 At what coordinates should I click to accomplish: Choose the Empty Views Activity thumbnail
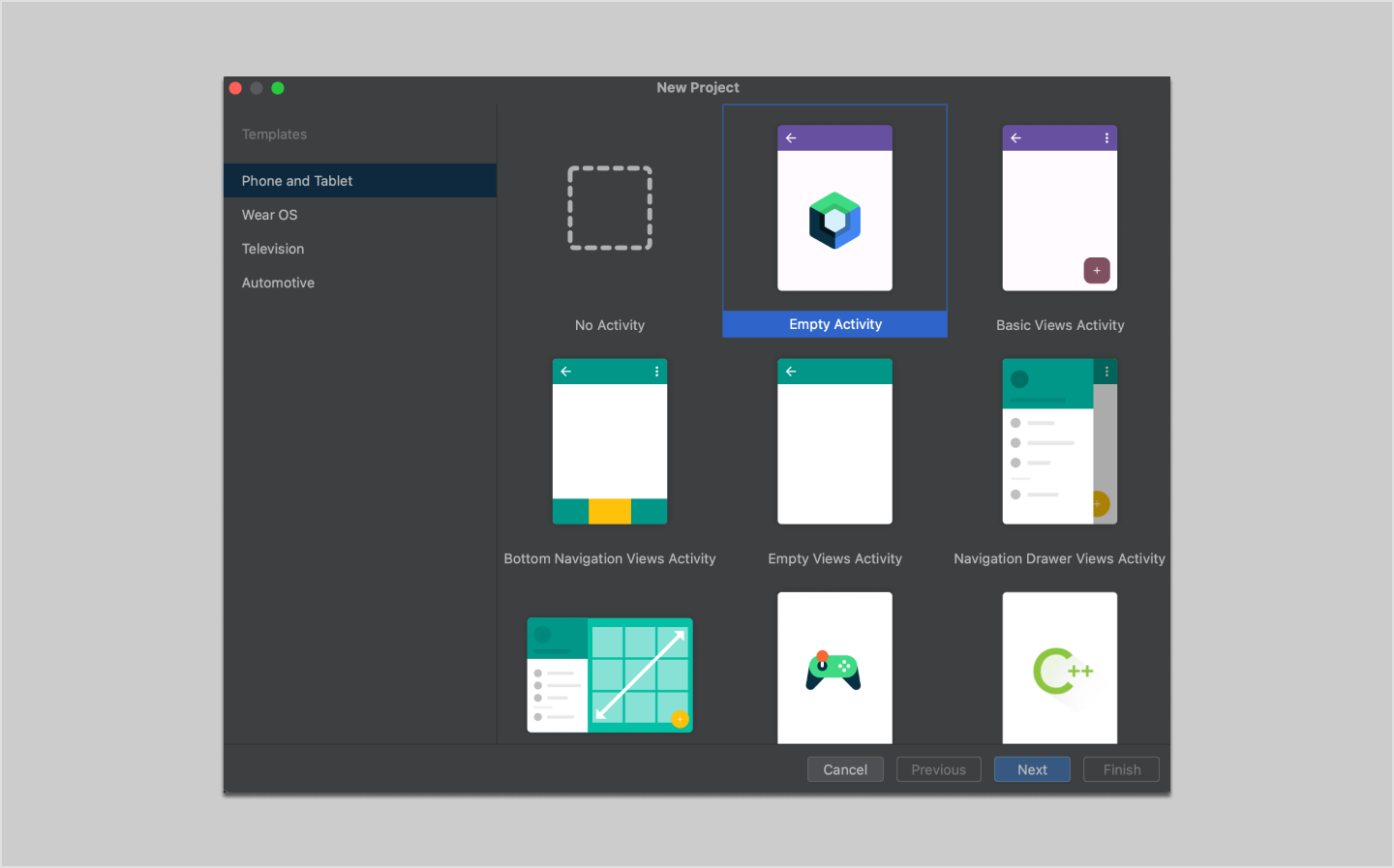[834, 441]
